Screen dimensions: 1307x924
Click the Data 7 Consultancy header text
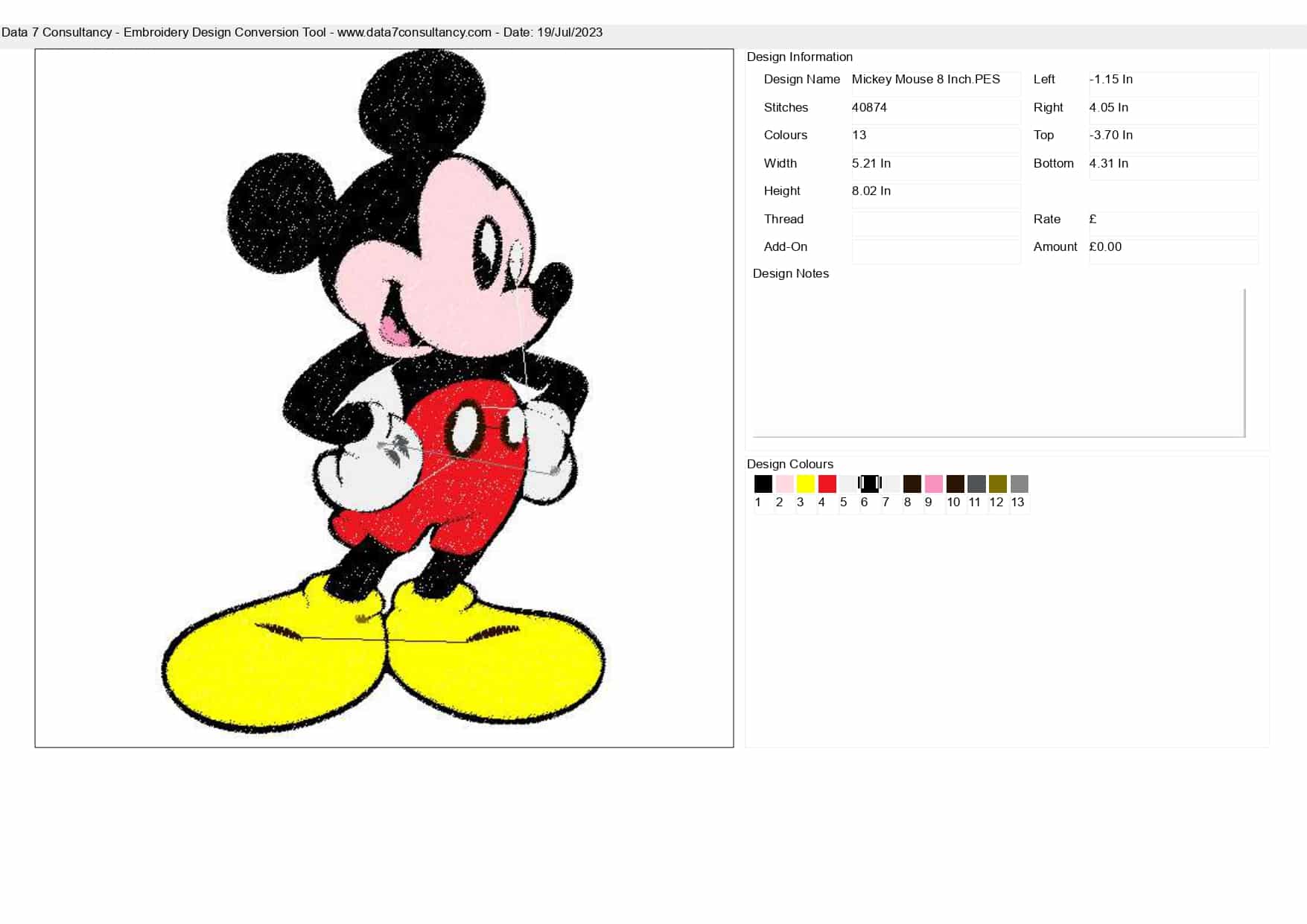(x=302, y=32)
